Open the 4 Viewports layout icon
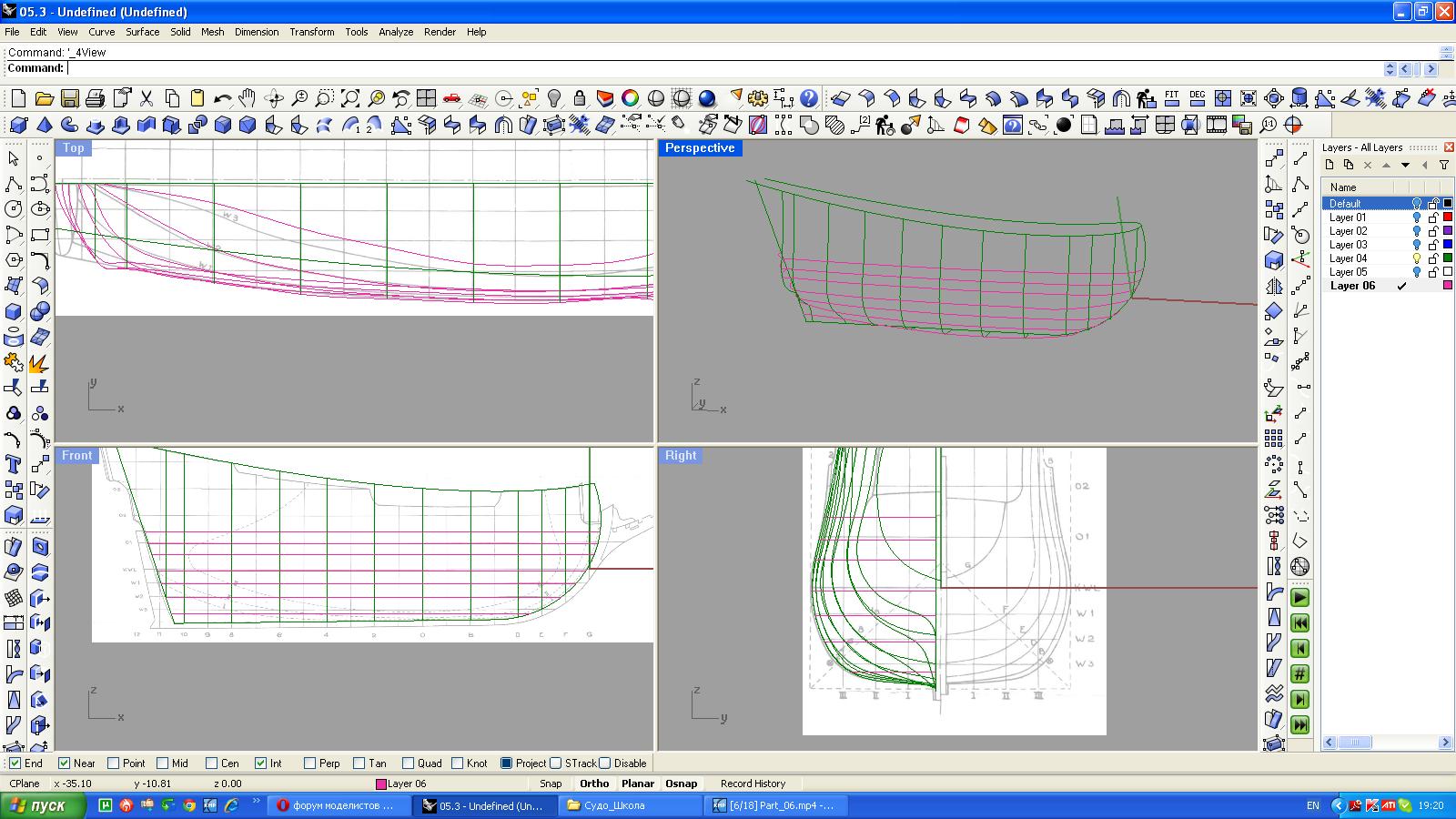The image size is (1456, 819). coord(426,98)
